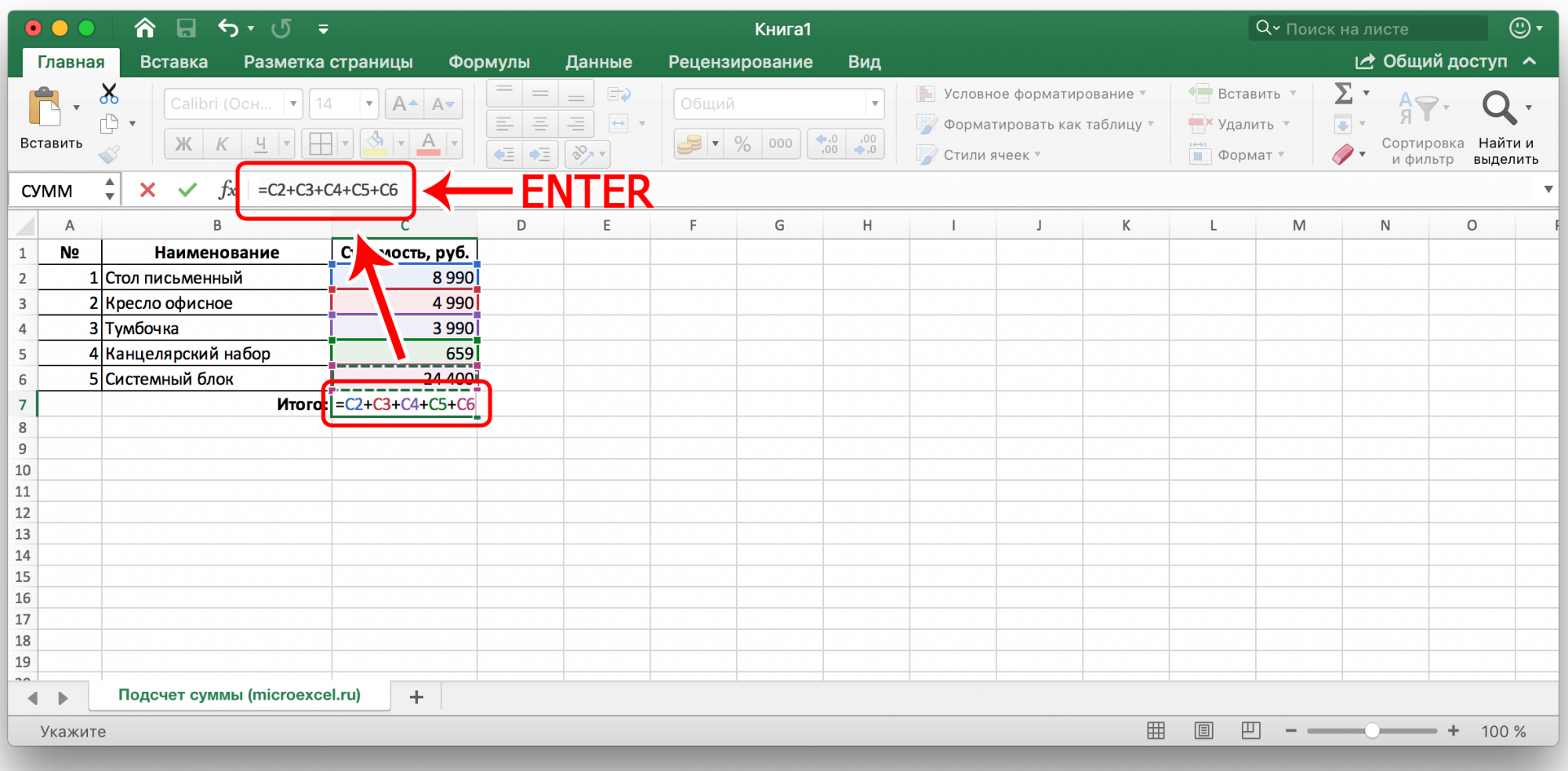Collapse the ribbon with the chevron
This screenshot has width=1568, height=771.
point(1530,61)
